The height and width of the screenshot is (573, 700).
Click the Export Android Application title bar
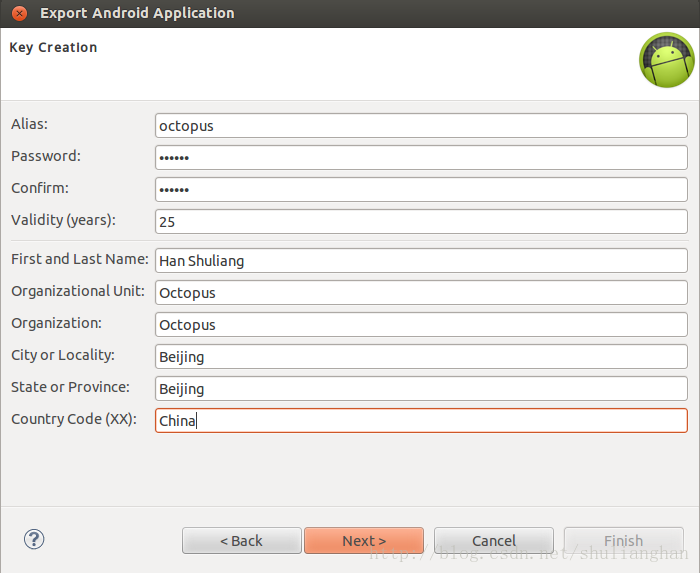(350, 13)
